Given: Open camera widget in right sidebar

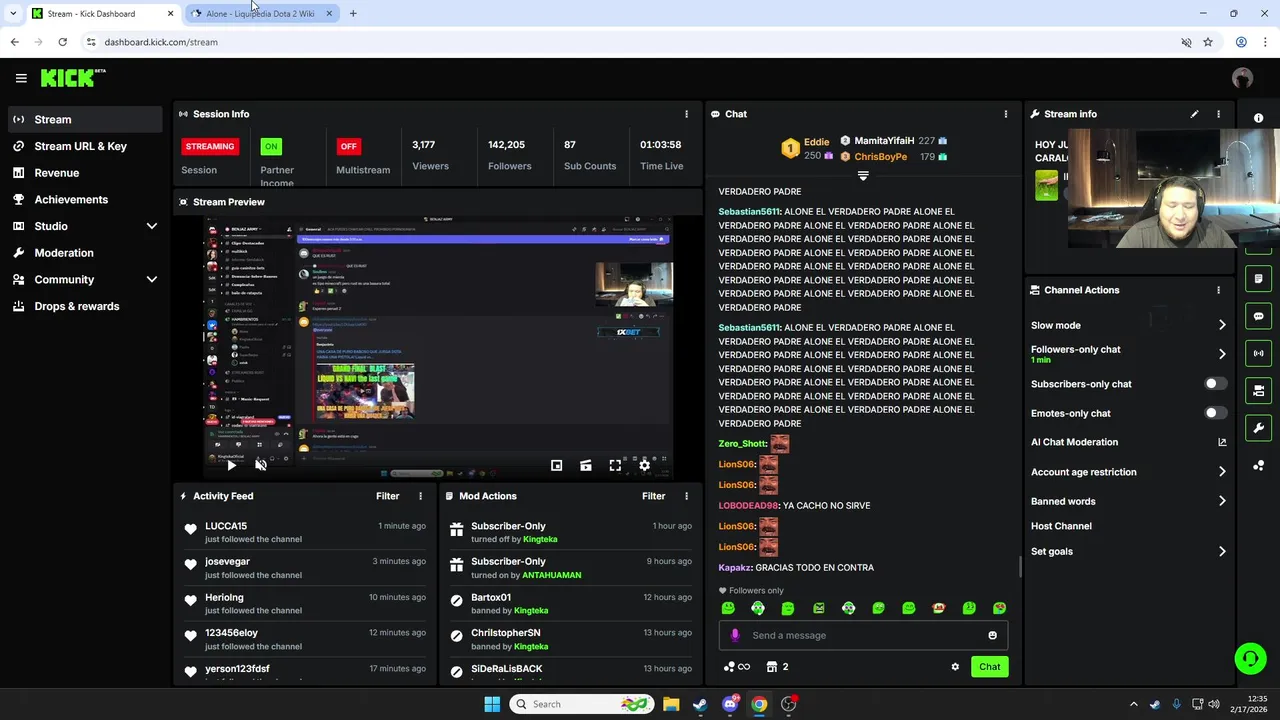Looking at the screenshot, I should 1258,391.
